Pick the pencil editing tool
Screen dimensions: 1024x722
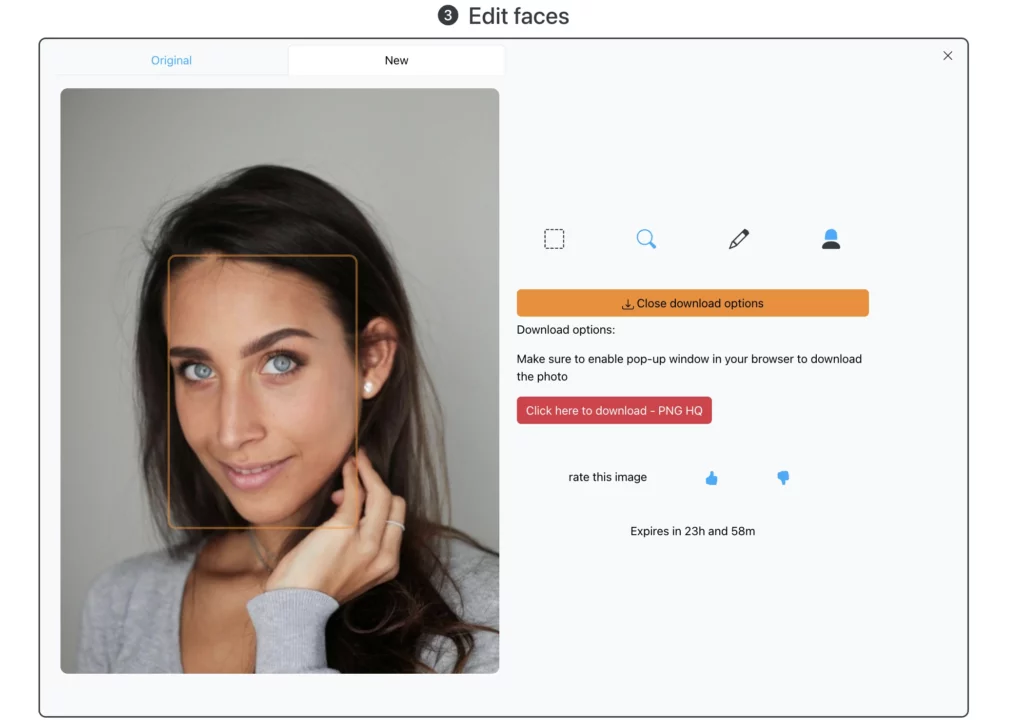coord(737,238)
